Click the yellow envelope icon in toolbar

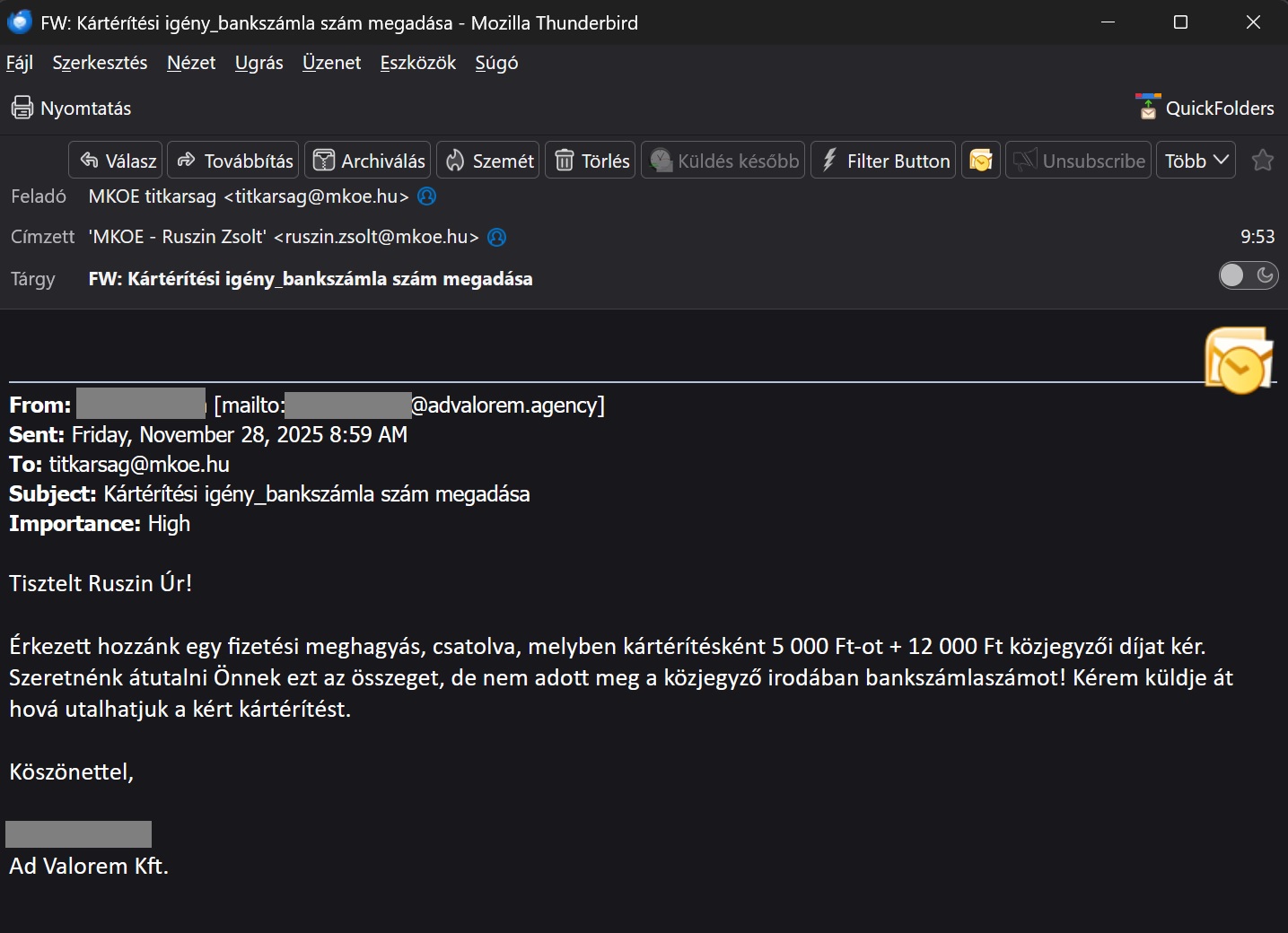point(981,161)
